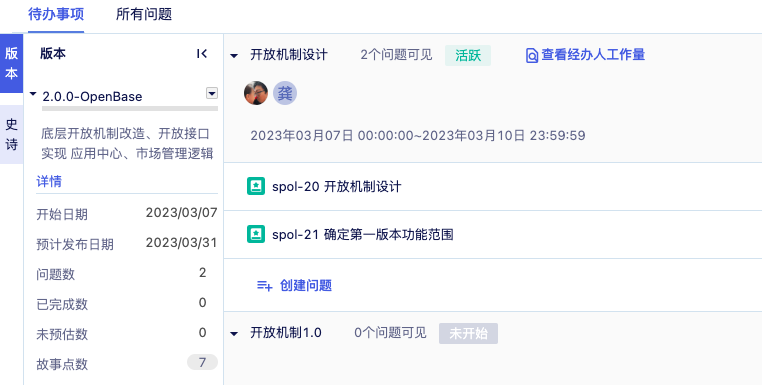This screenshot has height=385, width=762.
Task: Collapse the 开放机制1.0 sprint
Action: (234, 334)
